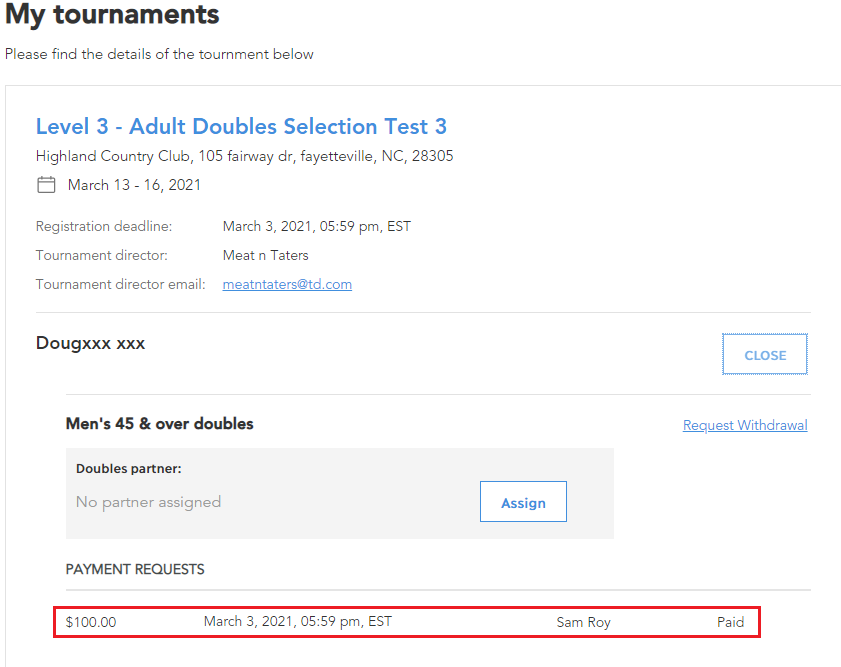Click the calendar icon beside March 13 - 16
The image size is (841, 667).
46,185
